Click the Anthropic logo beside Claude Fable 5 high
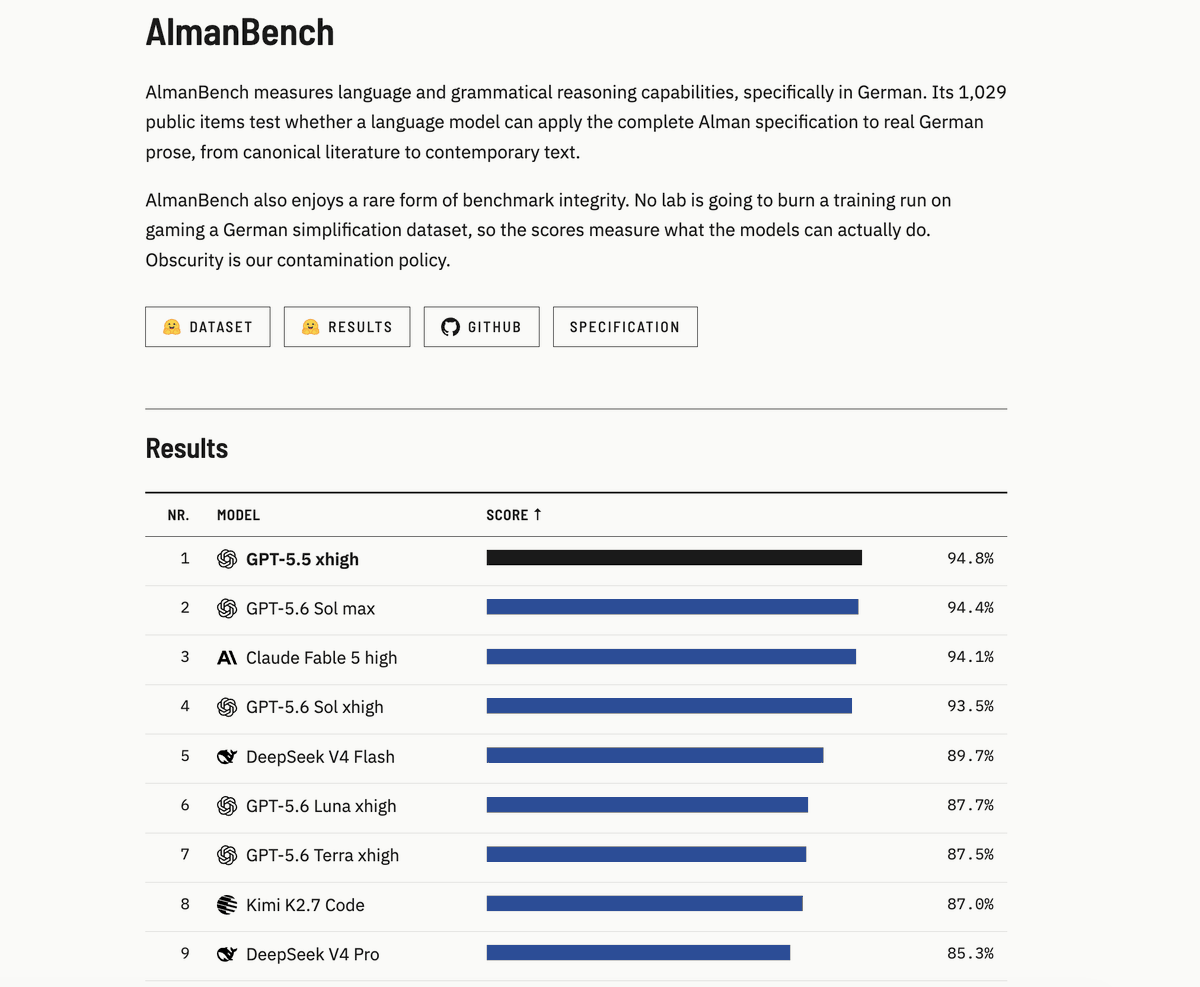 point(227,658)
